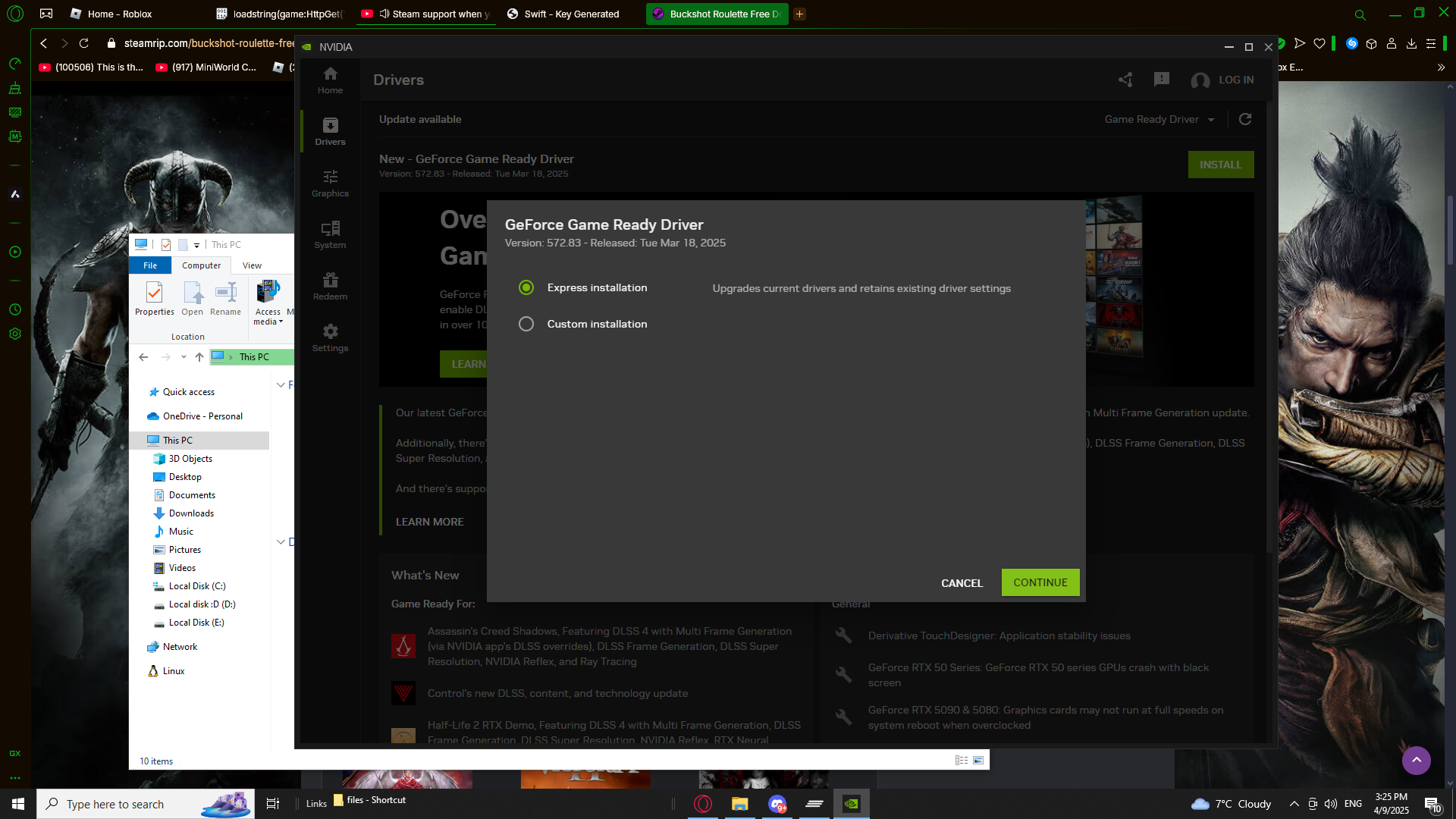Click LEARN MORE link in driver notes

(429, 522)
